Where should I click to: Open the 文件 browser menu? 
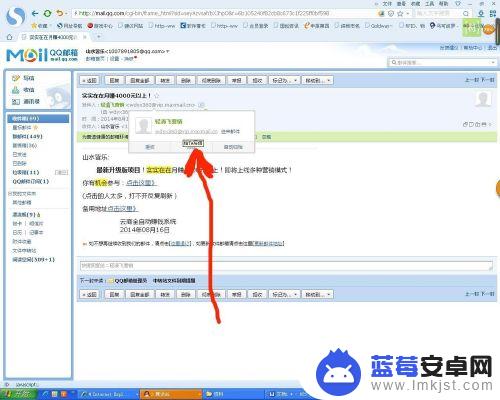click(x=387, y=4)
